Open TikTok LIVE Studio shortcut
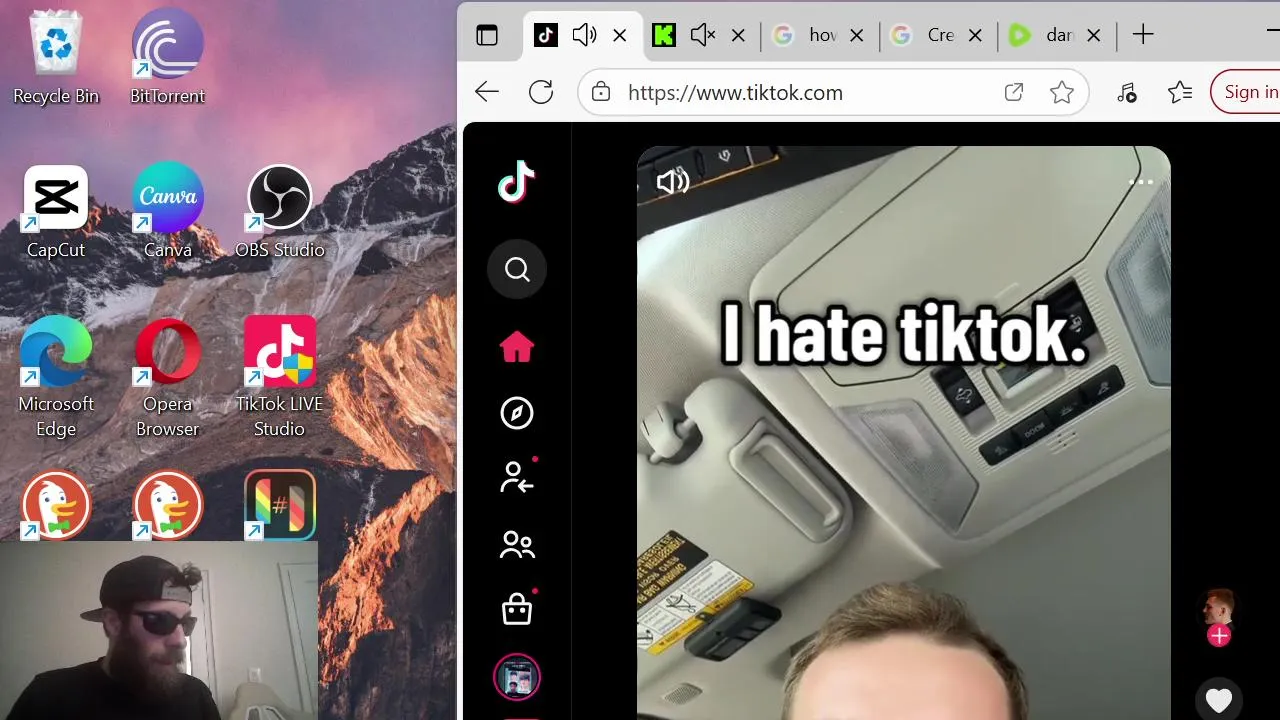The image size is (1280, 720). click(x=279, y=378)
